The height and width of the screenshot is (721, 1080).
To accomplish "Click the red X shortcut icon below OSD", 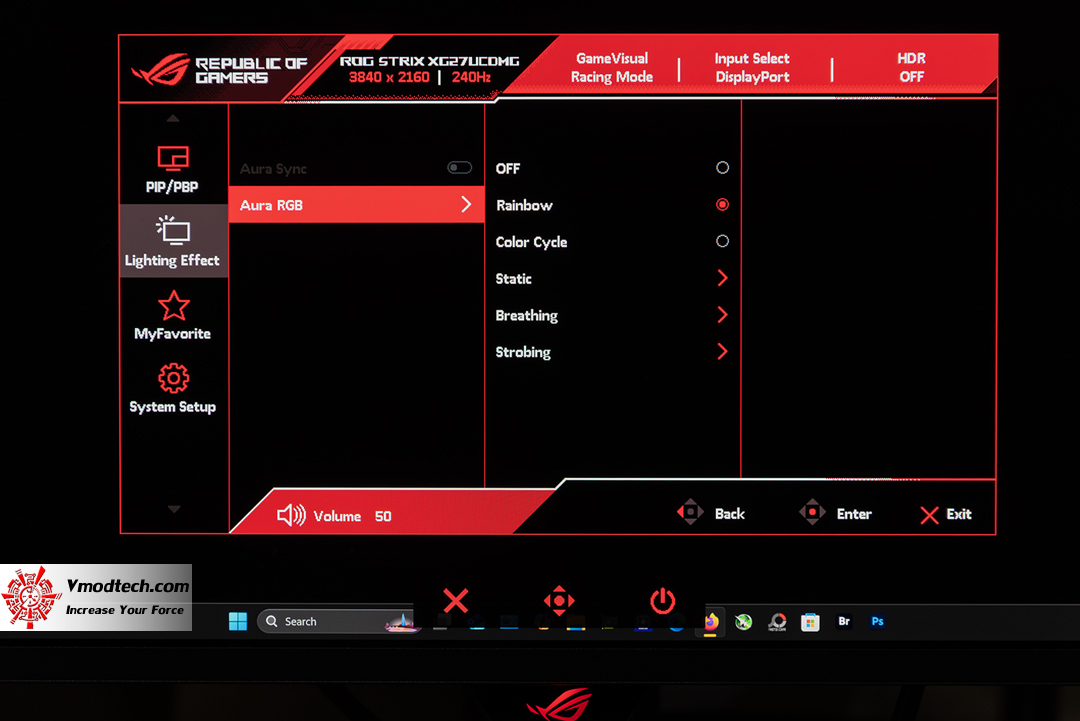I will pyautogui.click(x=455, y=600).
